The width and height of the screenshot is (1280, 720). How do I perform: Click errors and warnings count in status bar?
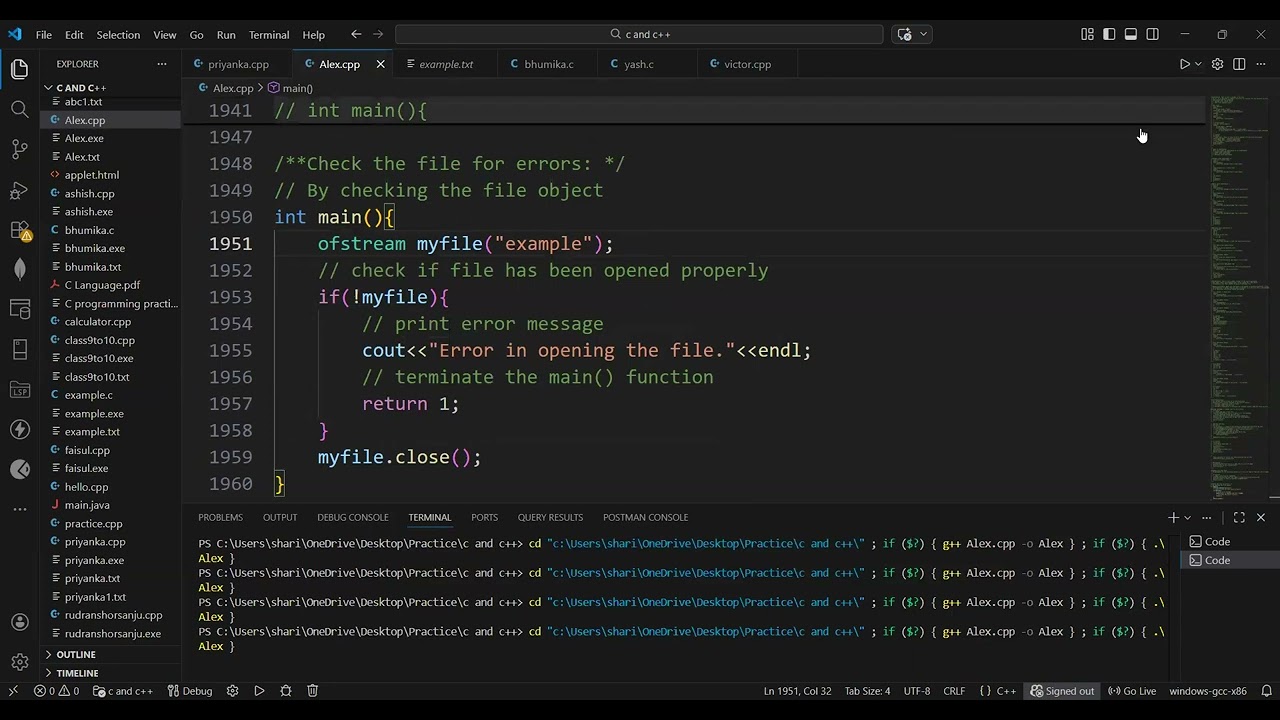pos(56,691)
